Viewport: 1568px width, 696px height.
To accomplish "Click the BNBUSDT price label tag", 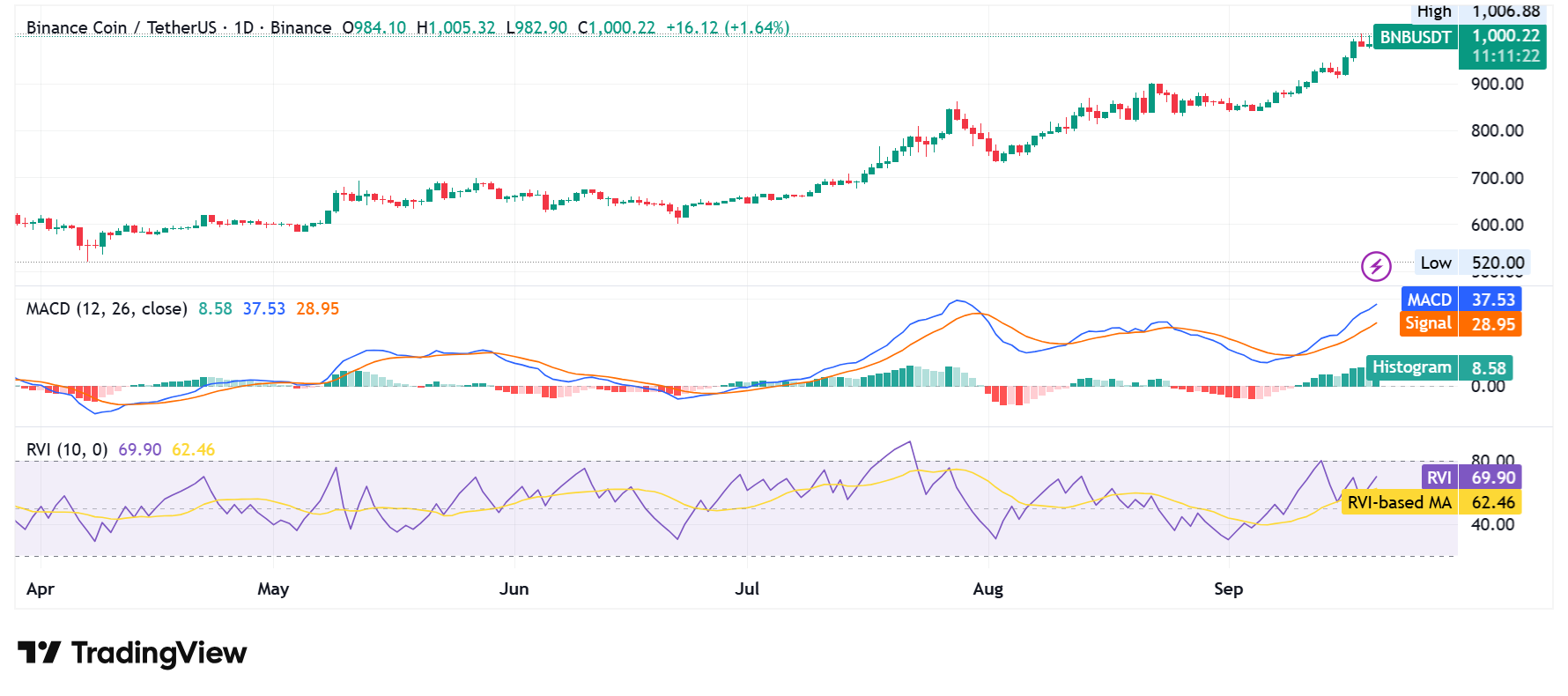I will pyautogui.click(x=1416, y=37).
